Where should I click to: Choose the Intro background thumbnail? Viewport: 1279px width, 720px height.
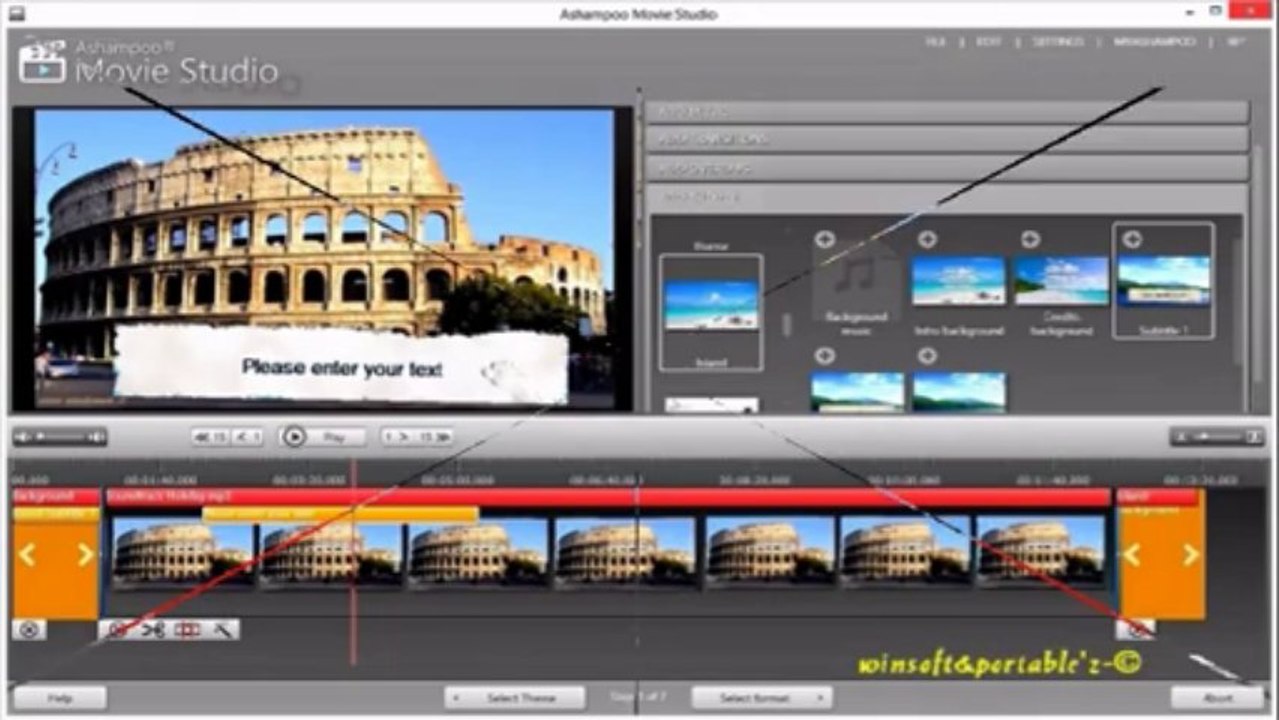point(958,281)
